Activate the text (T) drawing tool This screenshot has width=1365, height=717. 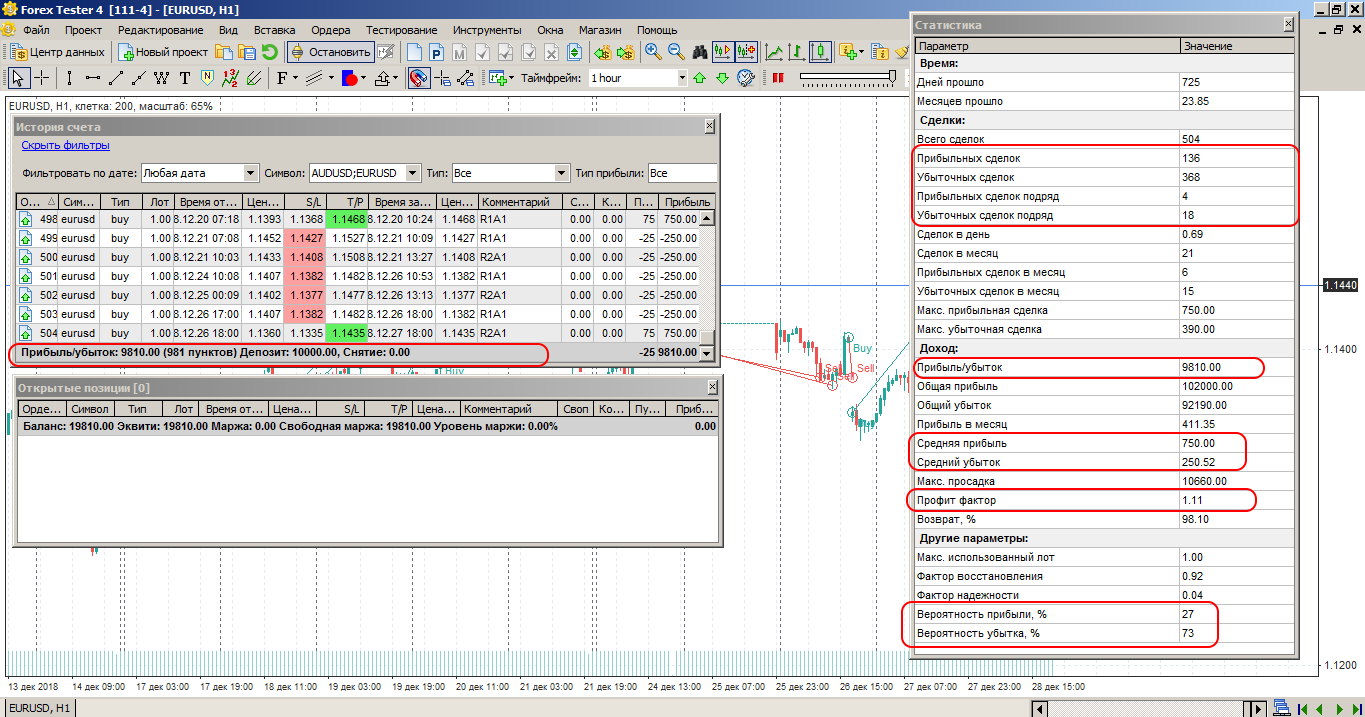coord(184,76)
